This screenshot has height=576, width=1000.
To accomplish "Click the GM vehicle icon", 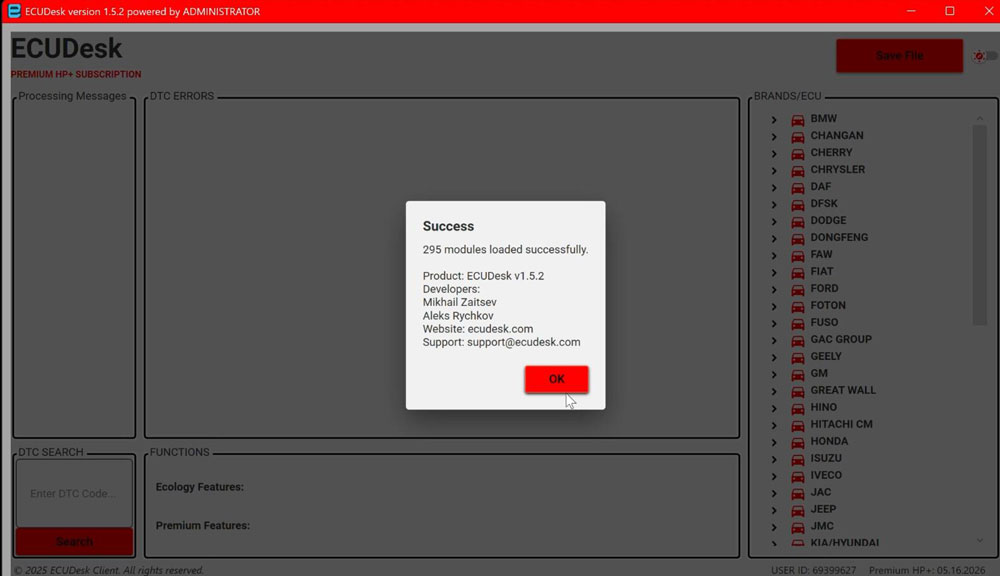I will click(797, 373).
